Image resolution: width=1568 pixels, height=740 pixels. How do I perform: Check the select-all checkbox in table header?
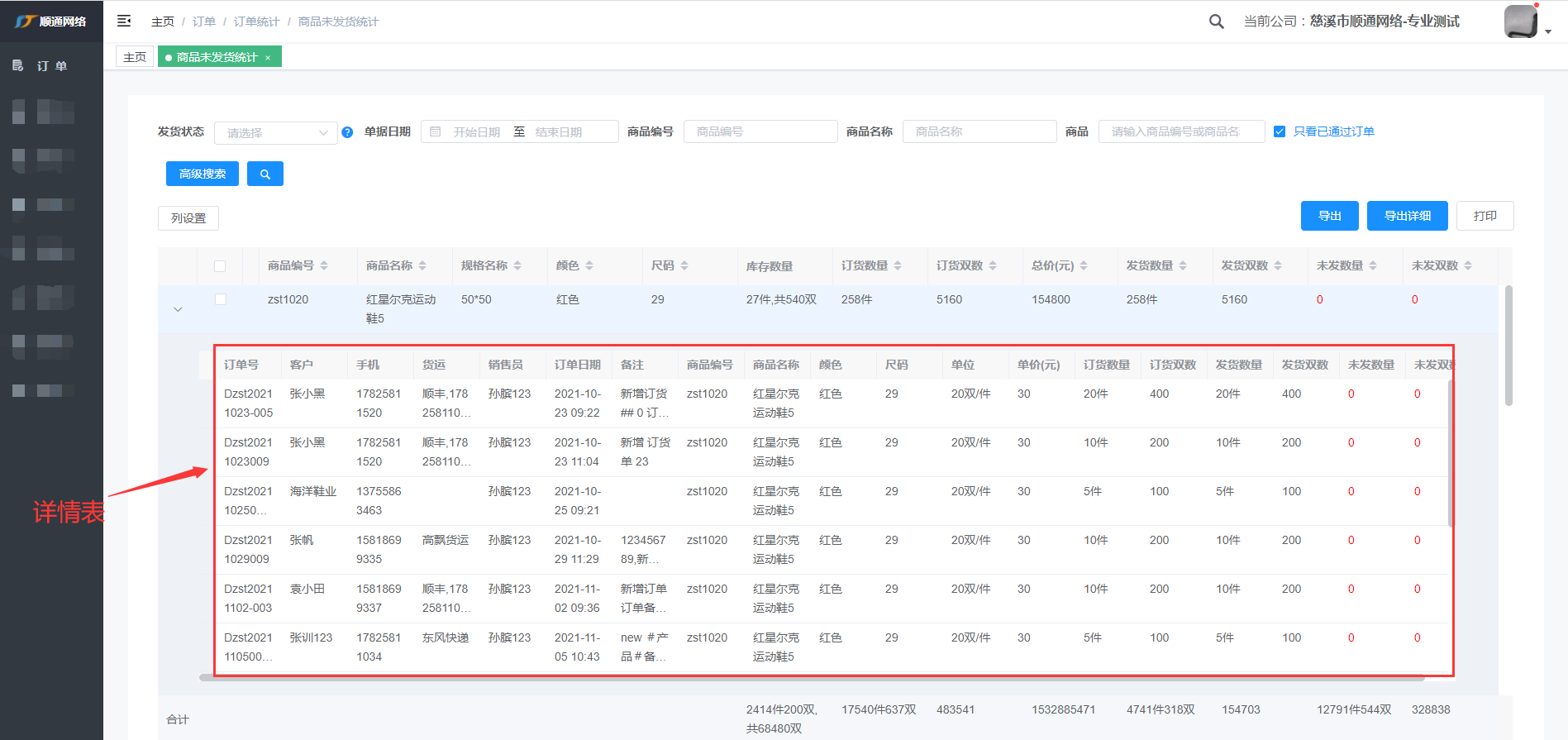(220, 266)
